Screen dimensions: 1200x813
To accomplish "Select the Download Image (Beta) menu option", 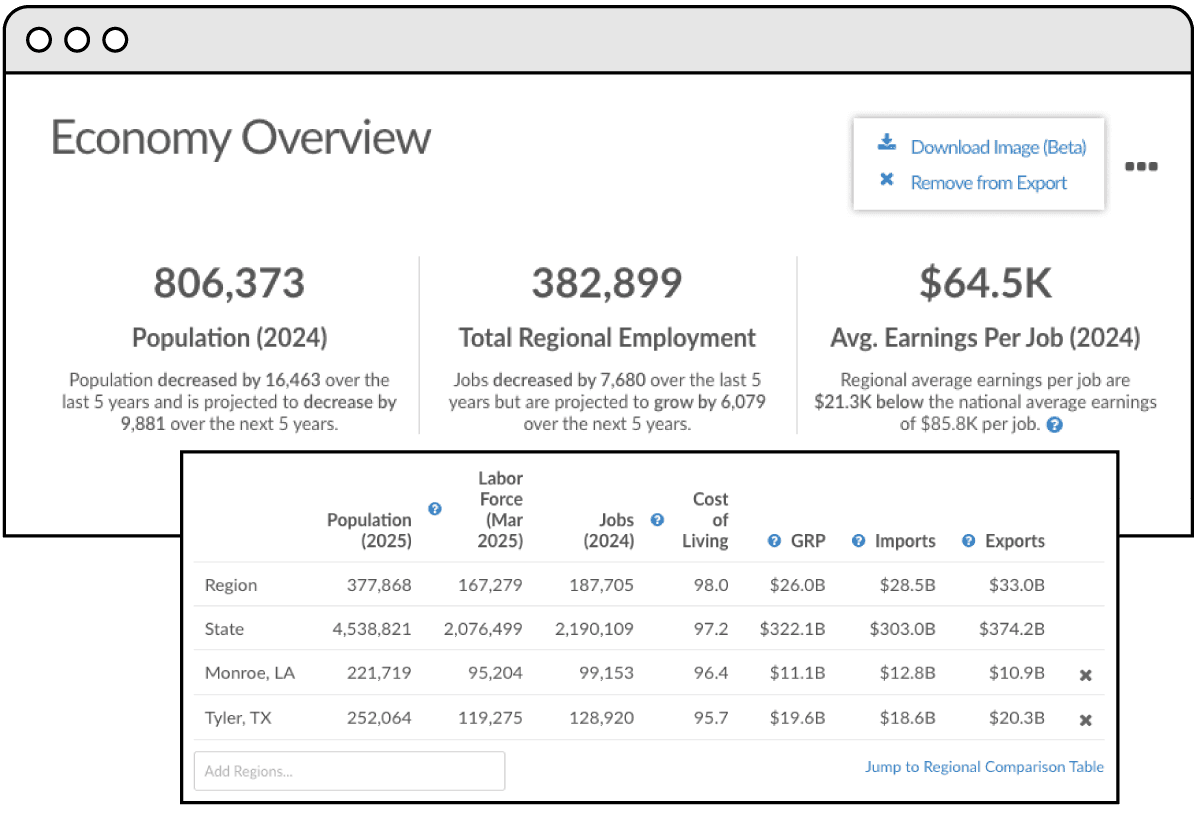I will coord(998,147).
